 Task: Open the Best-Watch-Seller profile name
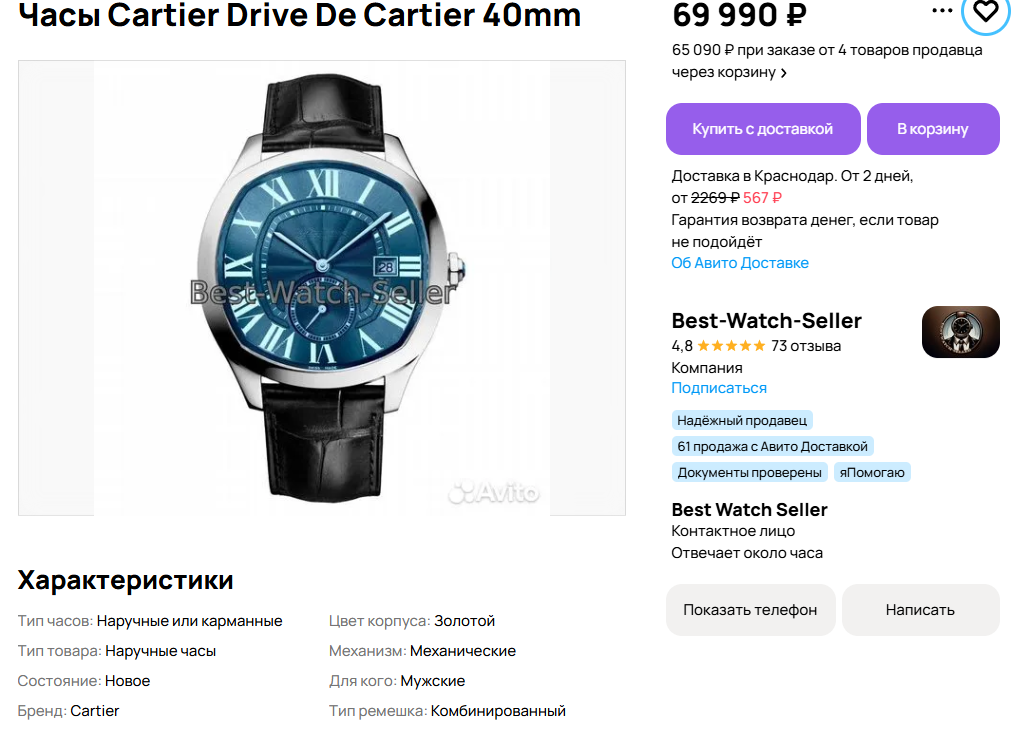(x=766, y=321)
